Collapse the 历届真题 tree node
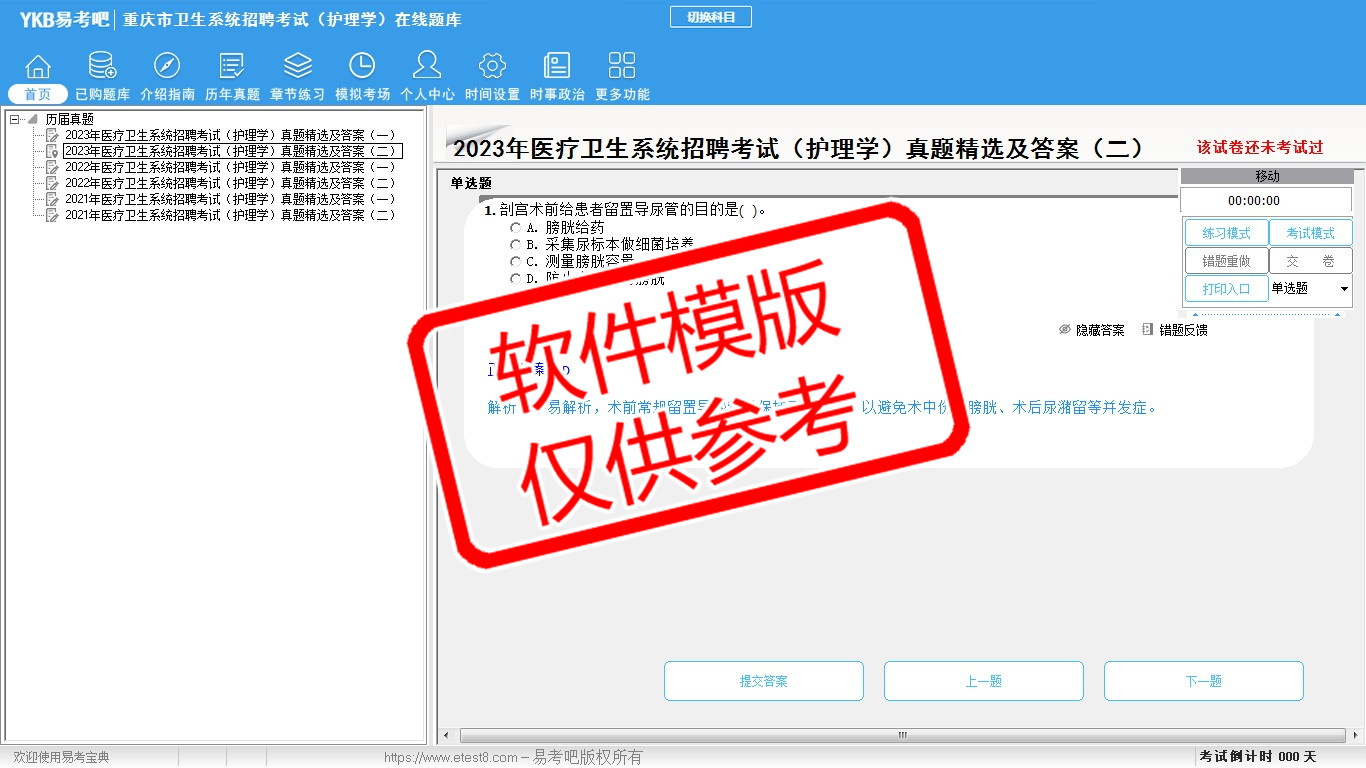 [x=14, y=119]
